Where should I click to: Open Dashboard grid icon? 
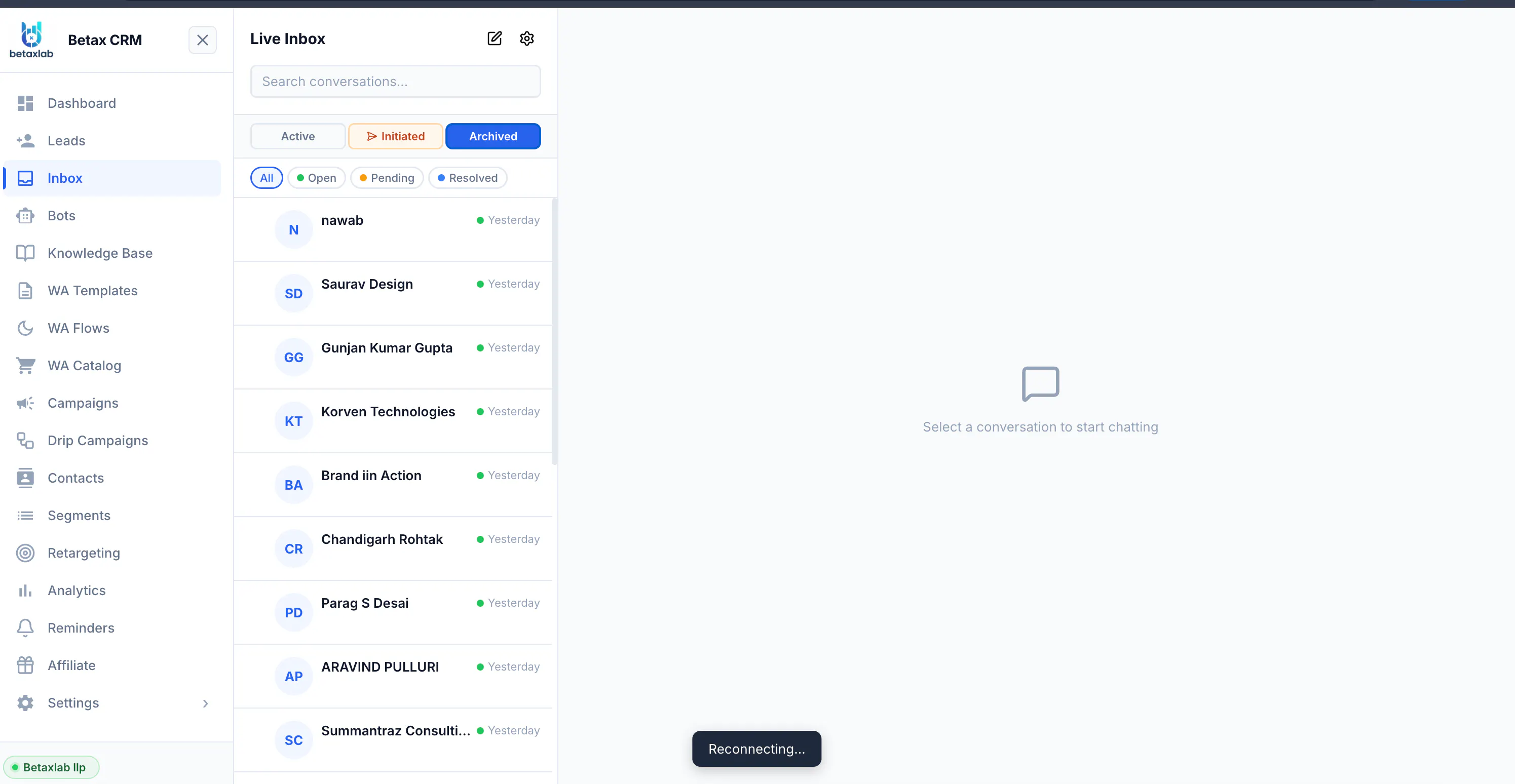point(25,103)
